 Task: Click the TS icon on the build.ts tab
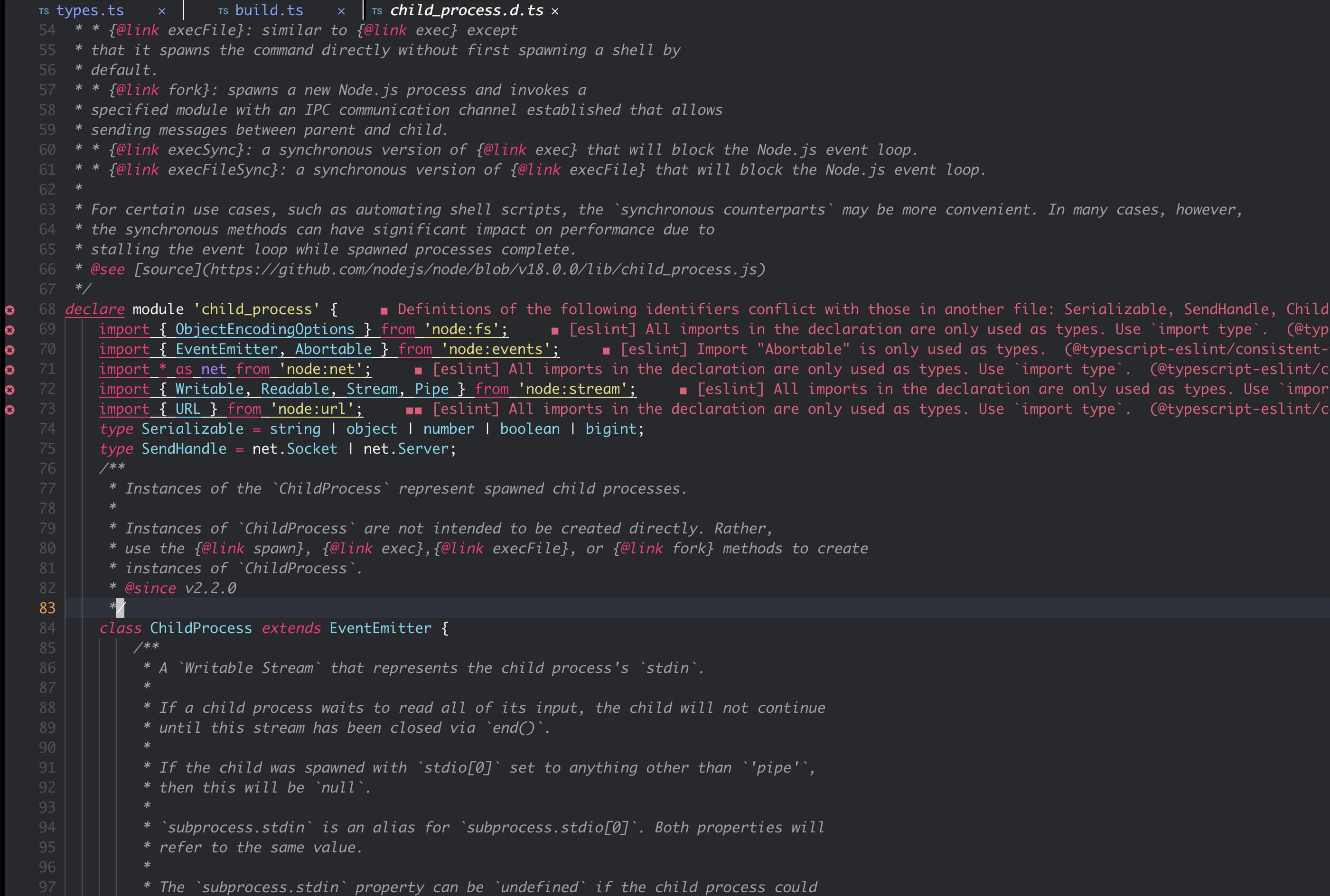tap(223, 10)
